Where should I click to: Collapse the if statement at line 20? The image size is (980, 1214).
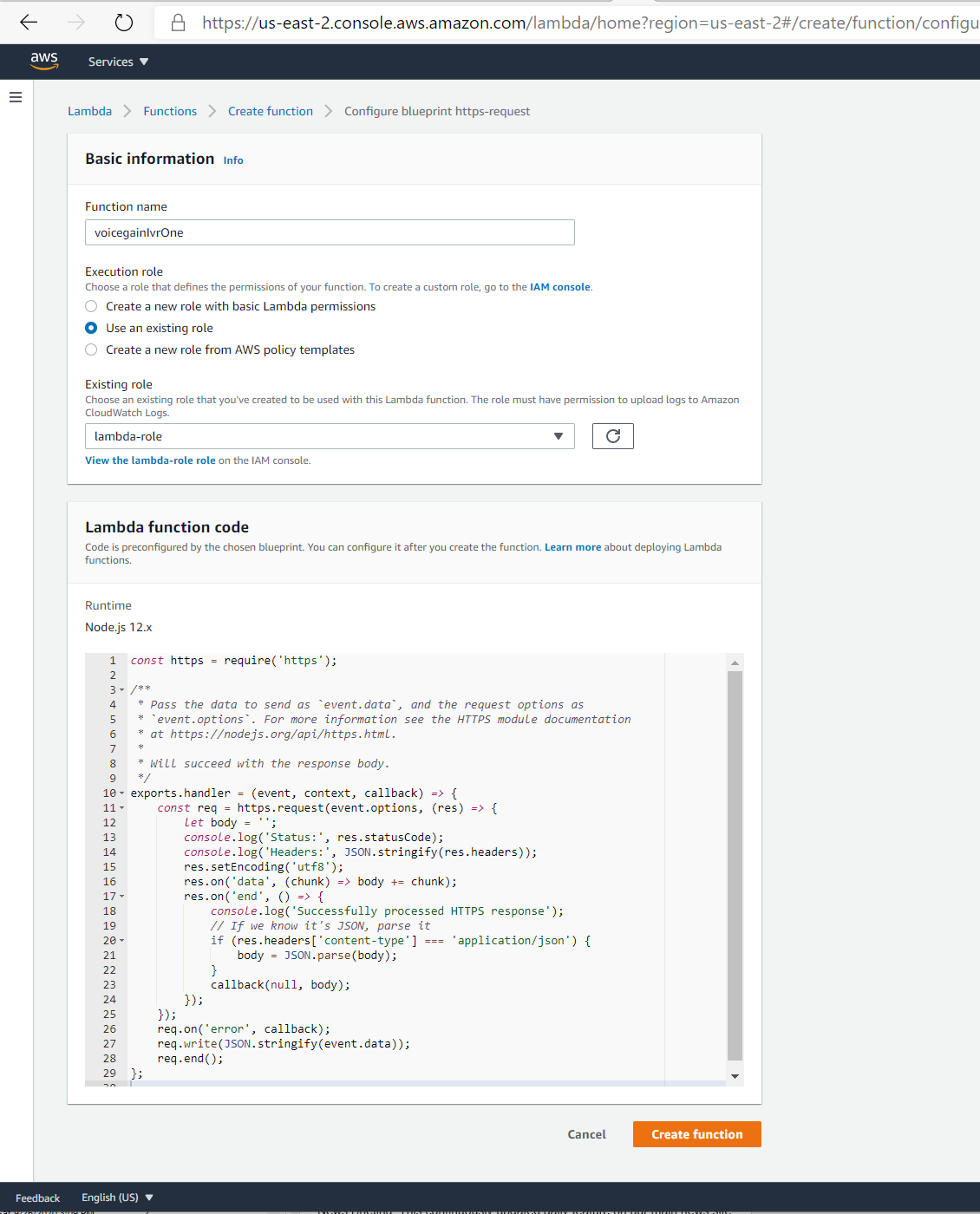(x=121, y=941)
